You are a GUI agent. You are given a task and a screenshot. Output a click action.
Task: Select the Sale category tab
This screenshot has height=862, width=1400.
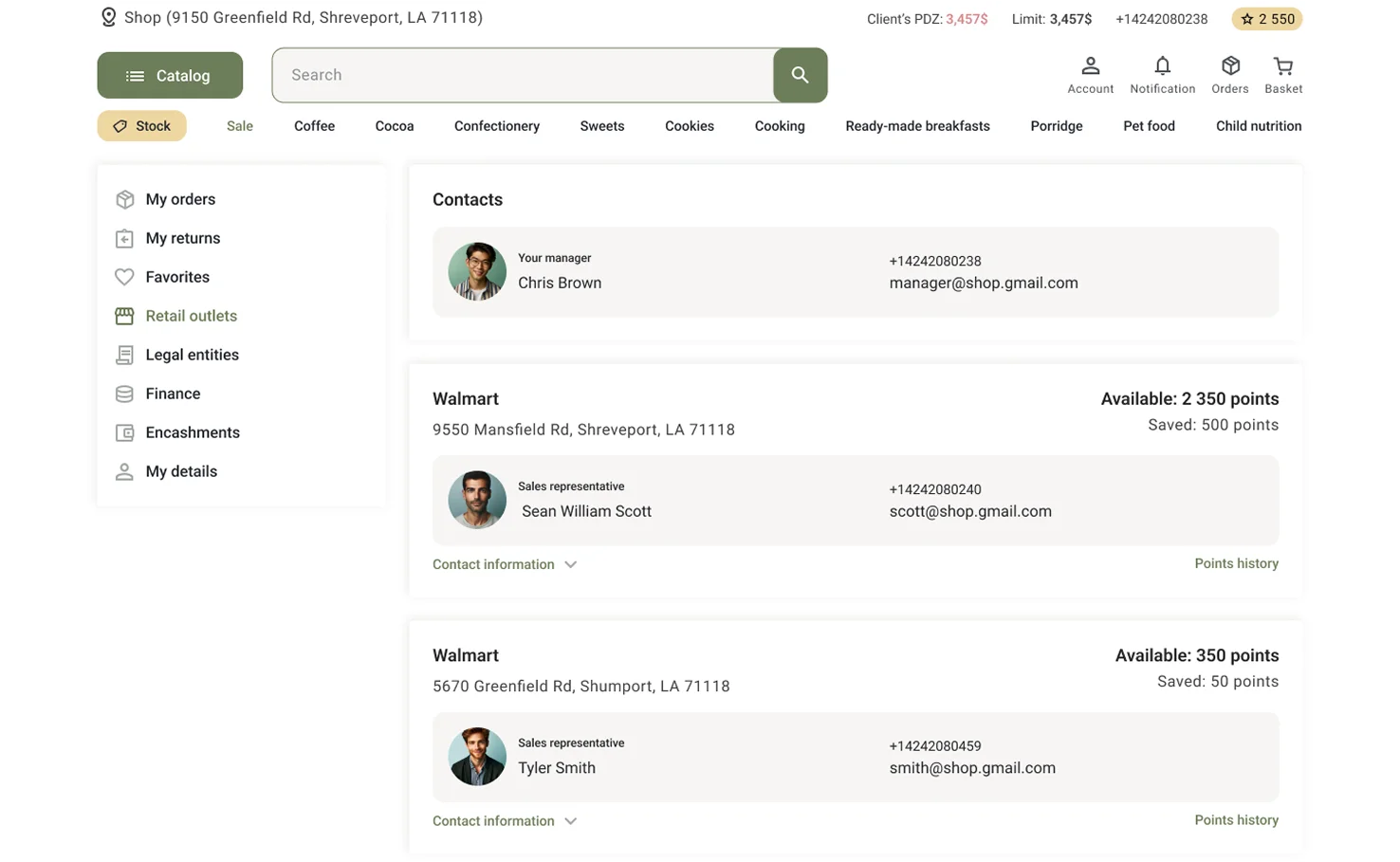pyautogui.click(x=240, y=126)
